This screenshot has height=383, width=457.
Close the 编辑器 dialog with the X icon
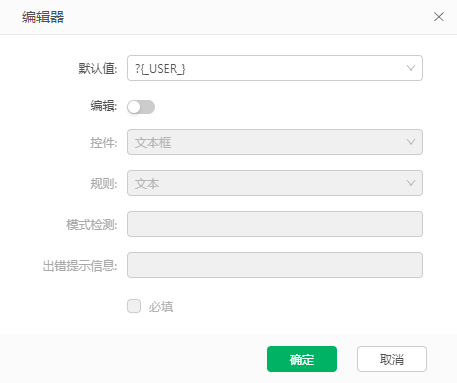(x=439, y=17)
